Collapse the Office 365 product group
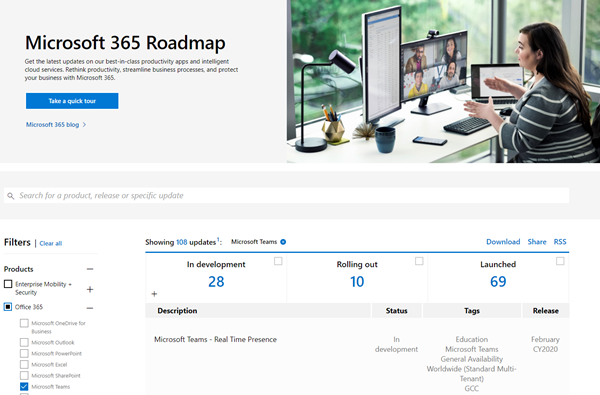 90,308
